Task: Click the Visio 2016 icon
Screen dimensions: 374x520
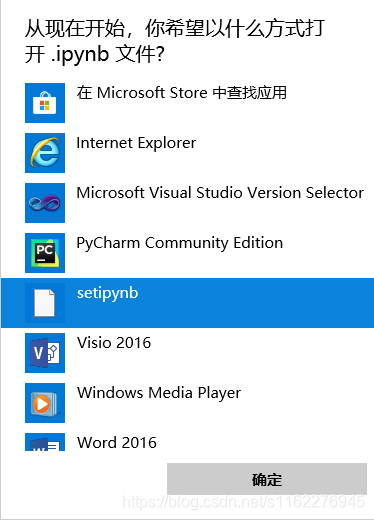Action: pyautogui.click(x=45, y=353)
